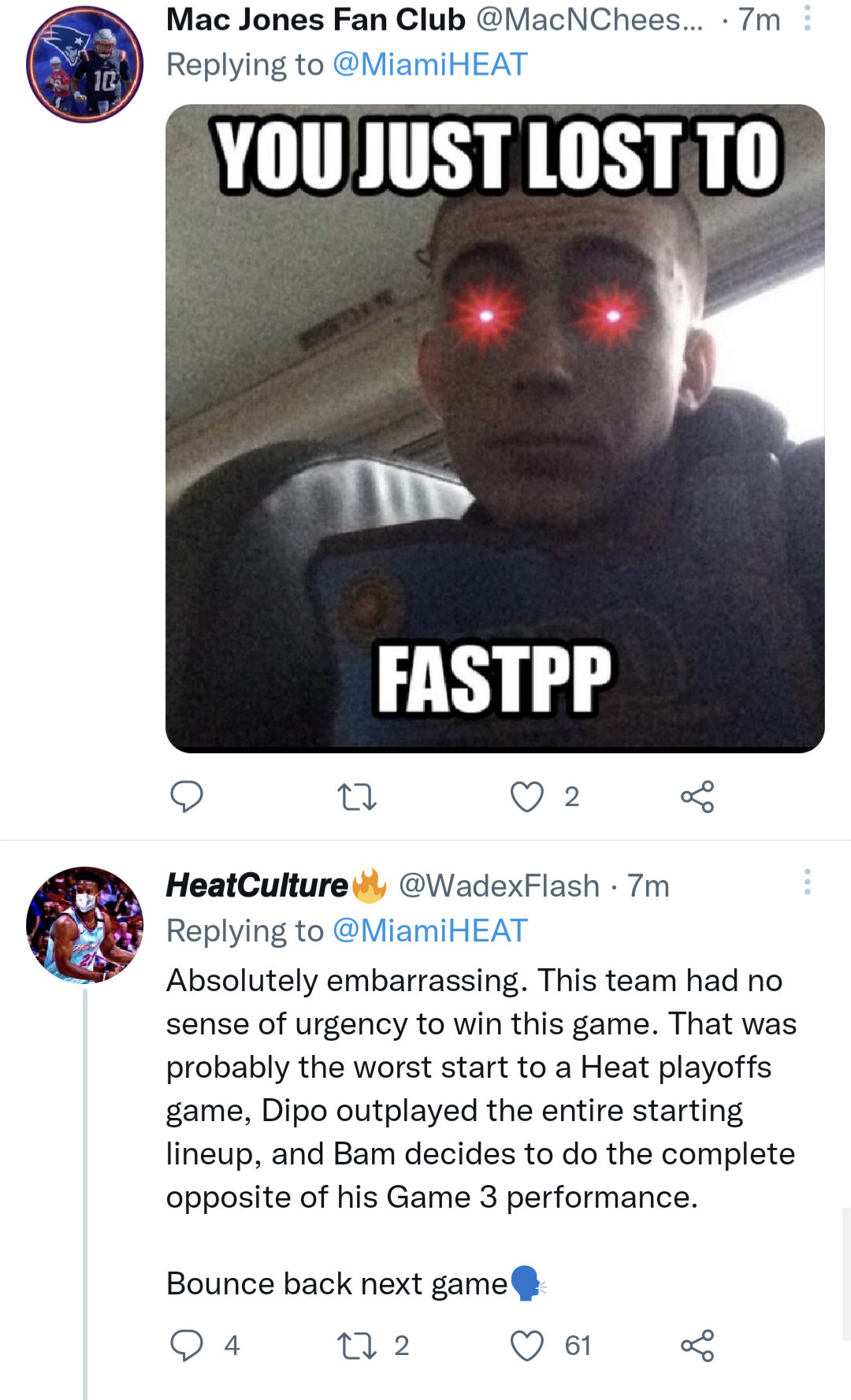
Task: Share HeatCulture's tweet
Action: click(x=697, y=1345)
